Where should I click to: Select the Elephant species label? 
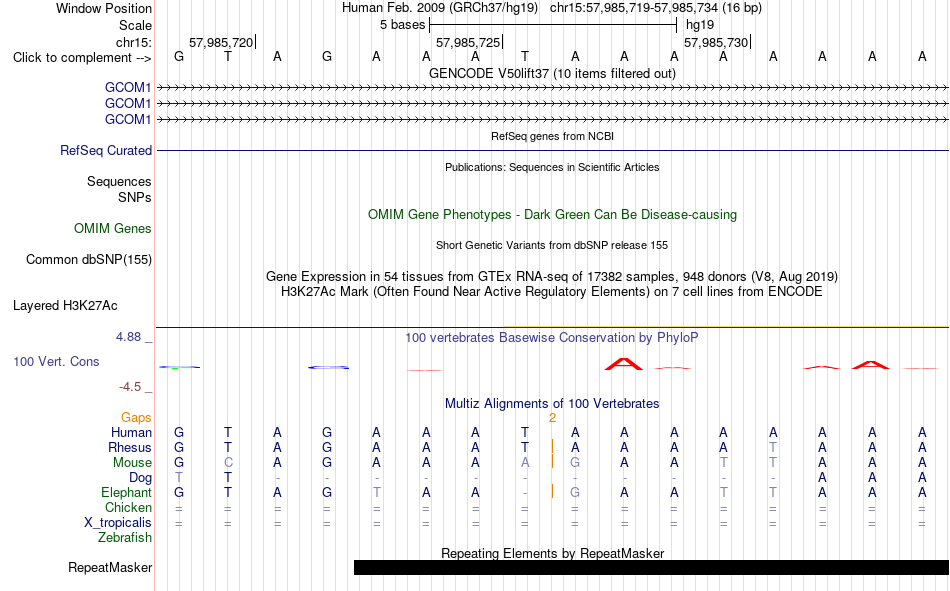click(127, 492)
